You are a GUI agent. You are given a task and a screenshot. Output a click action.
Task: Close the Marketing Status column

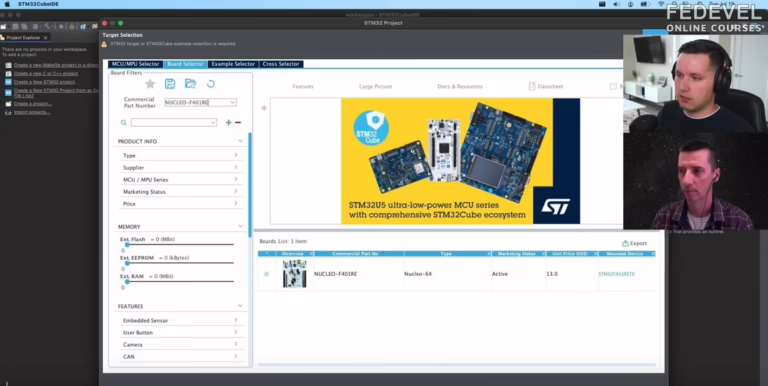[543, 254]
